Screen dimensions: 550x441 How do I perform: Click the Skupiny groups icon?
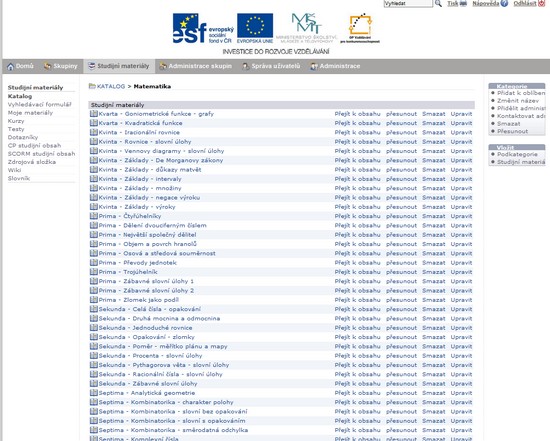point(47,66)
